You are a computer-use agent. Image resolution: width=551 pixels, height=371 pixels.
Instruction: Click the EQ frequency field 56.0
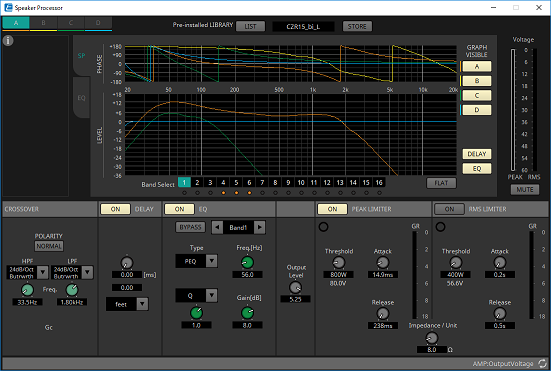pyautogui.click(x=247, y=274)
